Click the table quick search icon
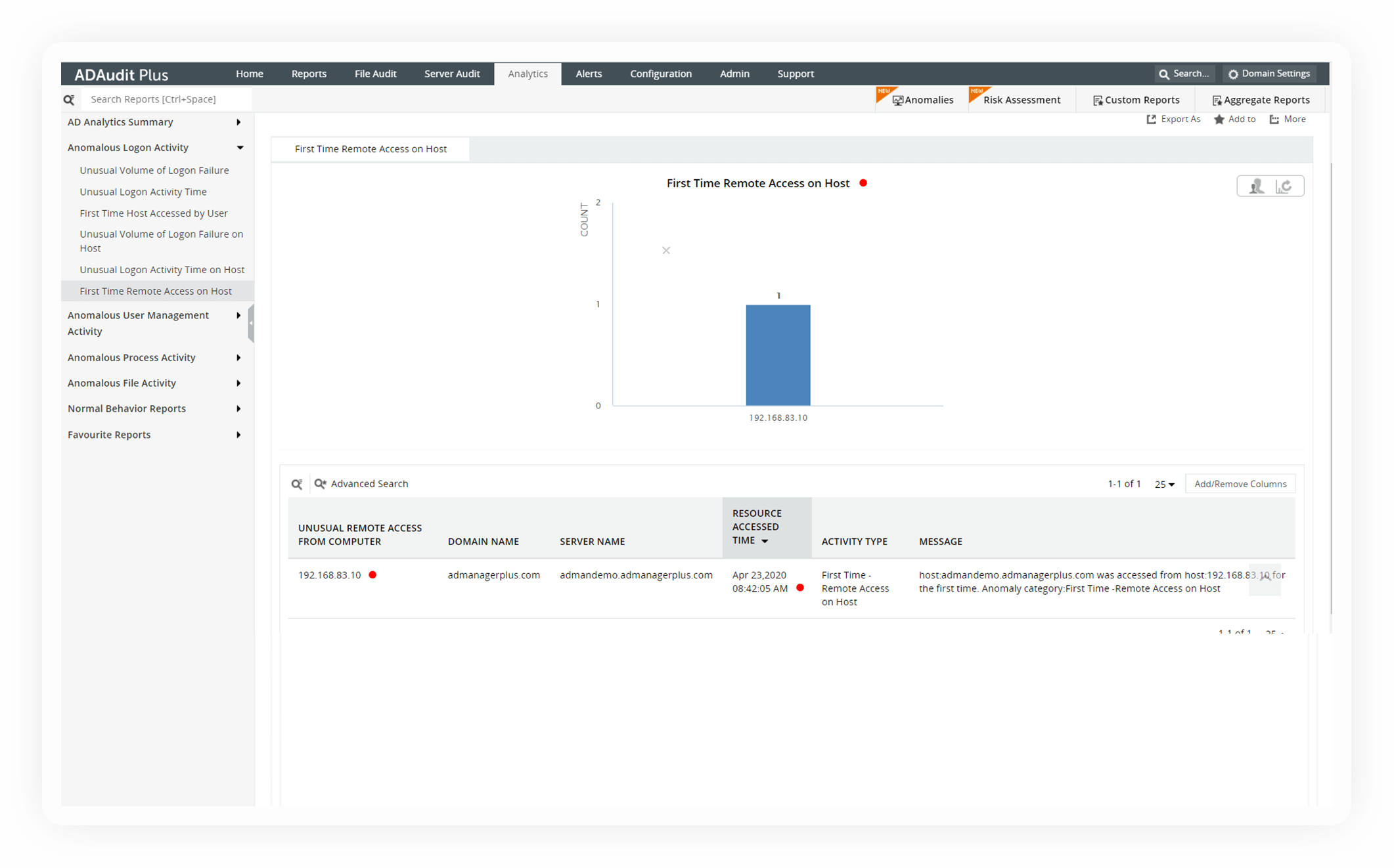The width and height of the screenshot is (1394, 868). click(297, 484)
